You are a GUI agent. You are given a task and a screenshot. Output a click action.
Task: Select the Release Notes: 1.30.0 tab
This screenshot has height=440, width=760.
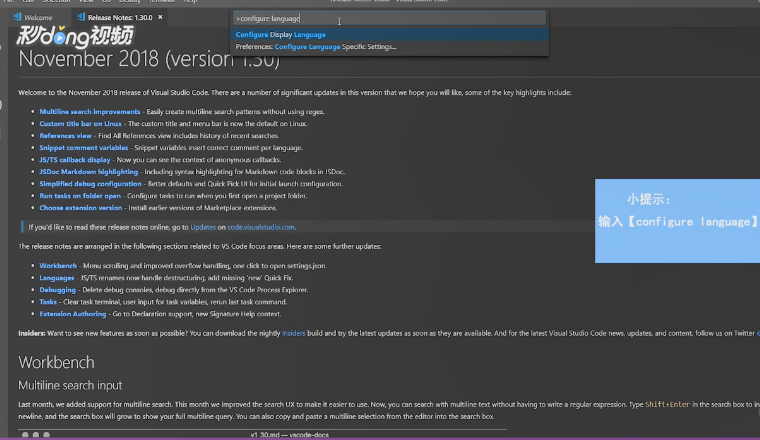coord(119,17)
